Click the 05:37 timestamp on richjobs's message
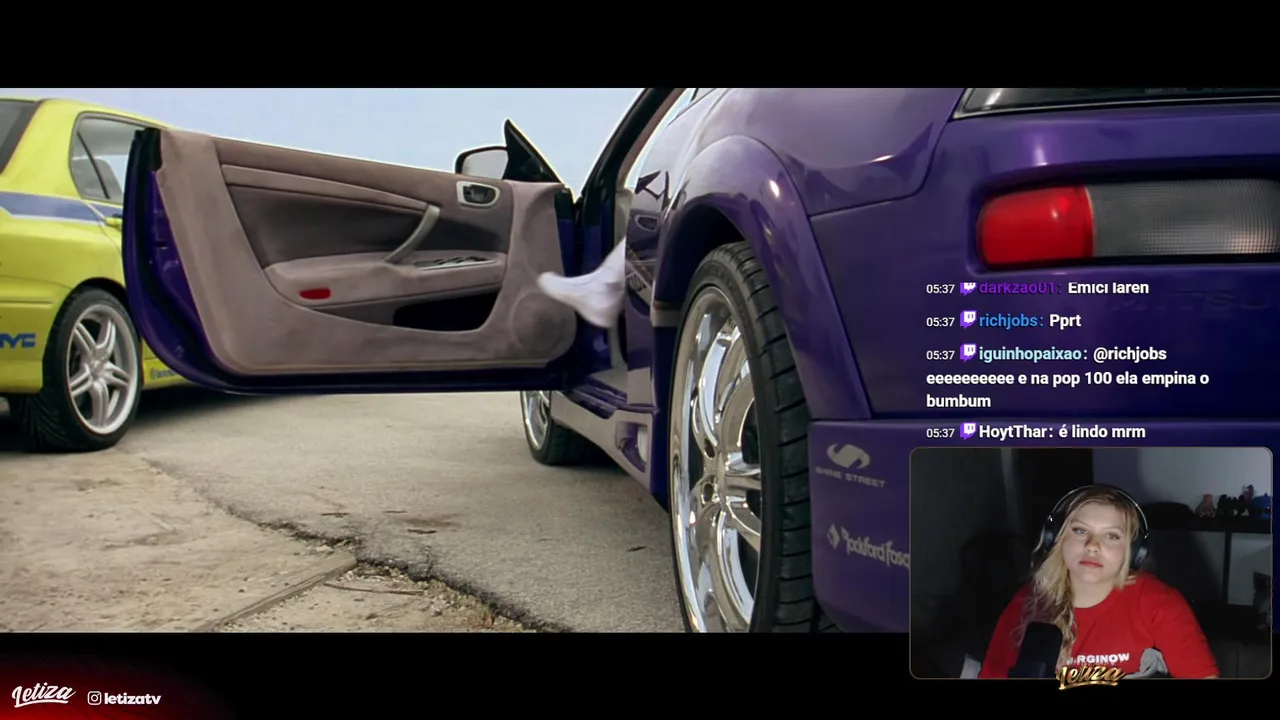 [x=940, y=322]
